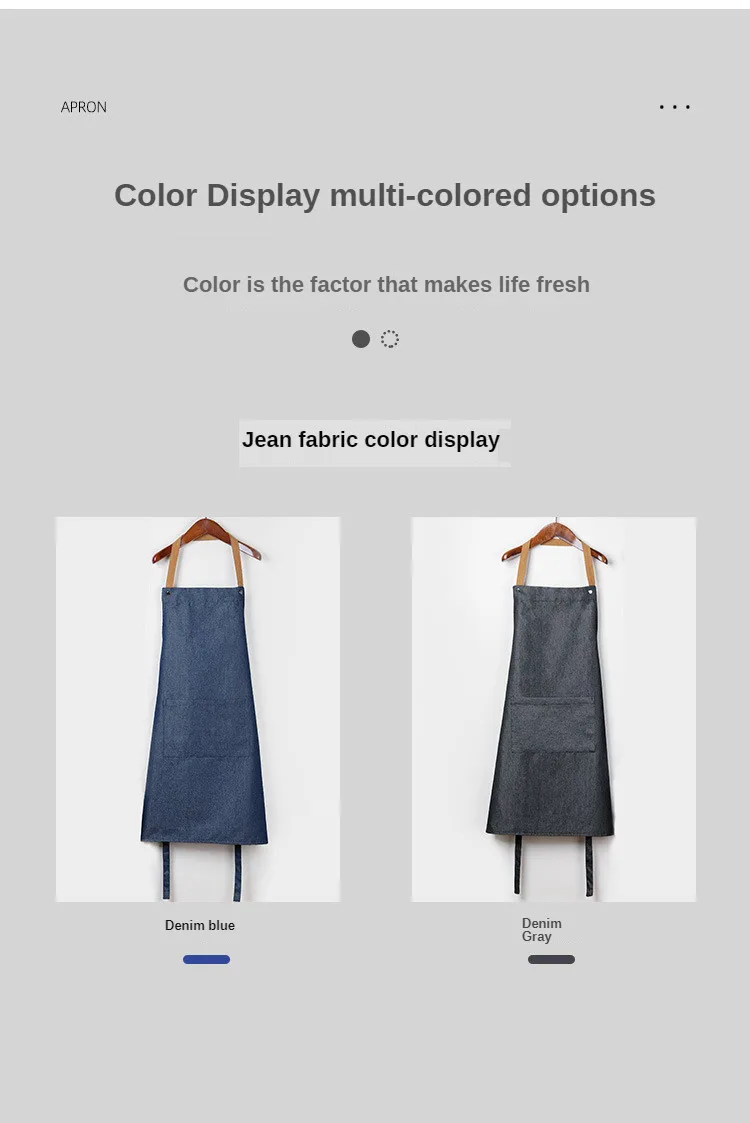This screenshot has width=750, height=1123.
Task: Pick the dark gray color swatch bar
Action: 552,960
